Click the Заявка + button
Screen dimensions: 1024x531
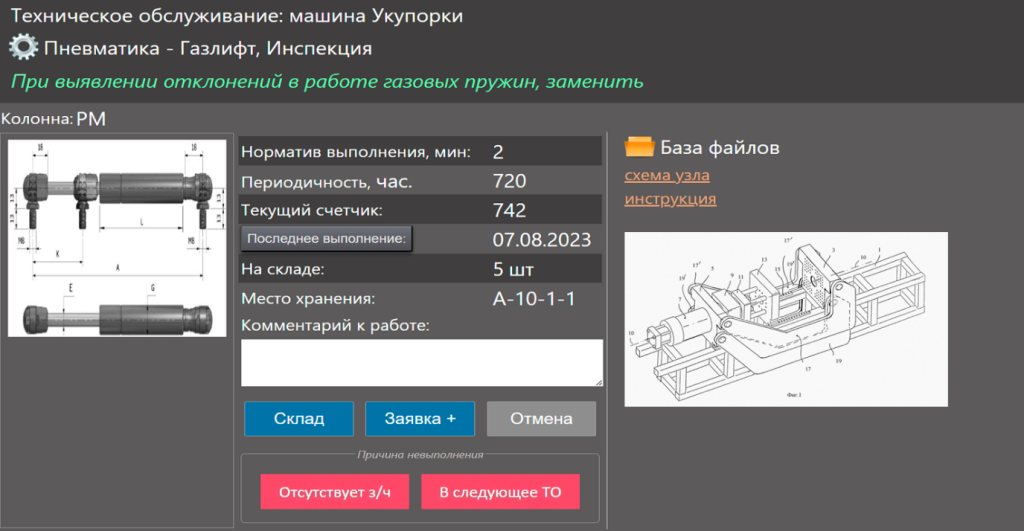tap(419, 419)
